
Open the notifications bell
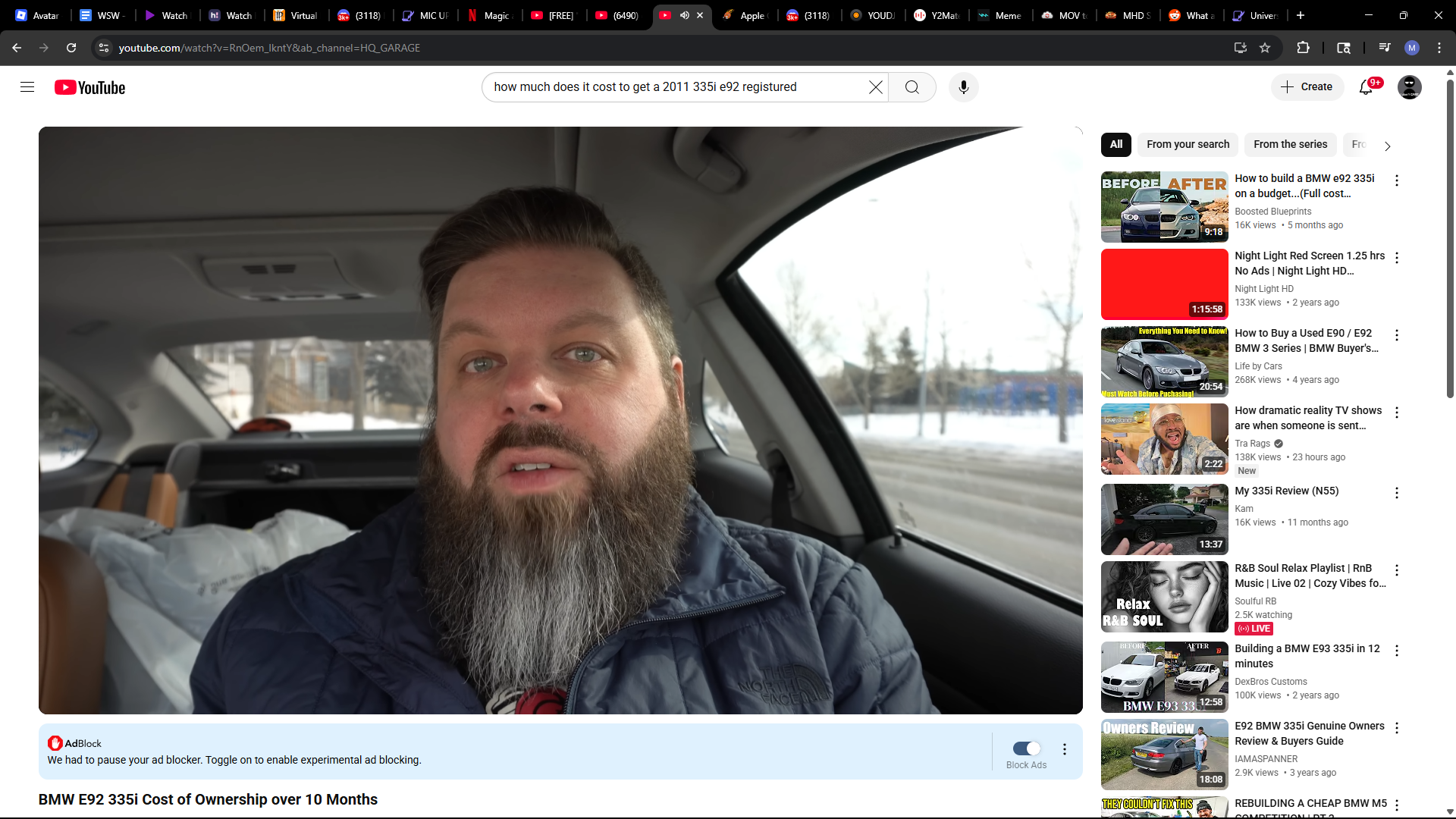pos(1366,87)
